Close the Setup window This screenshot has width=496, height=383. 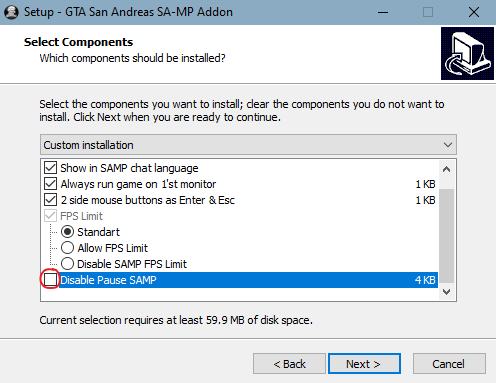click(474, 12)
